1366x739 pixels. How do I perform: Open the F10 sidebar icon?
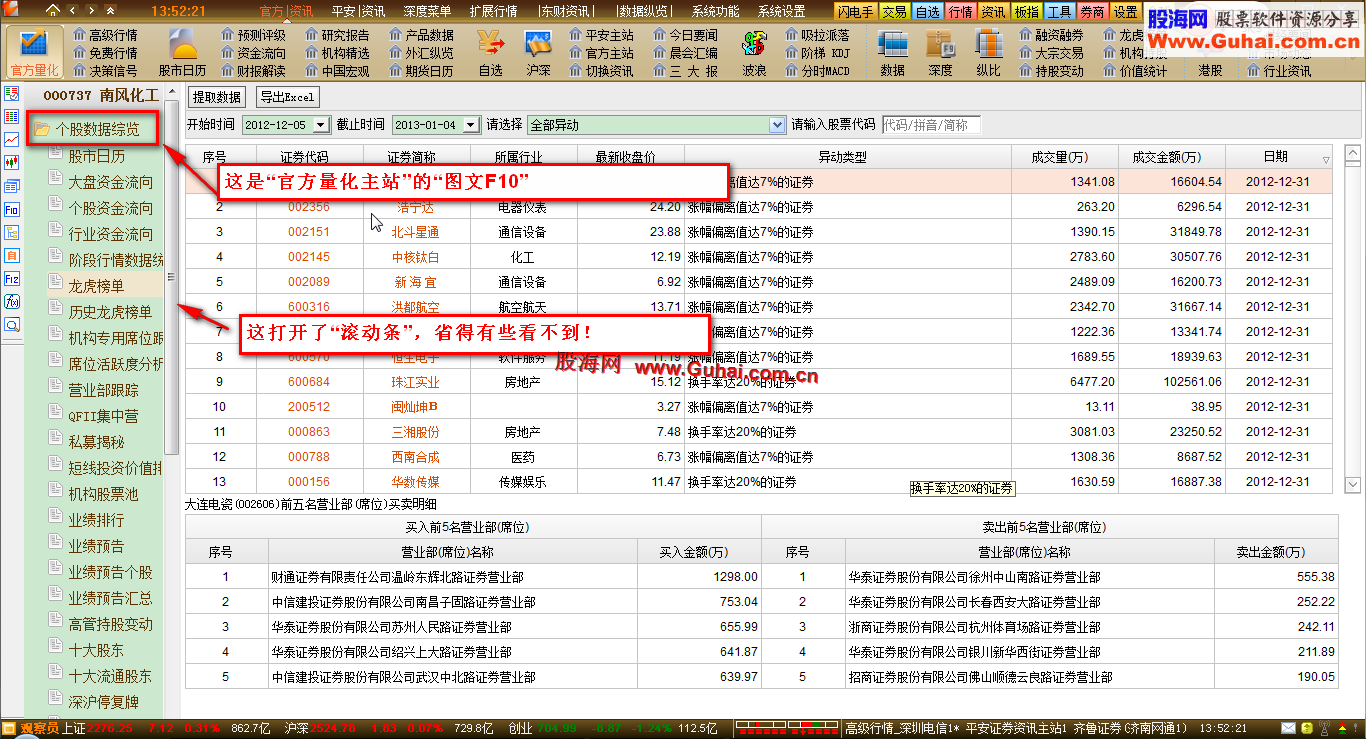[12, 209]
